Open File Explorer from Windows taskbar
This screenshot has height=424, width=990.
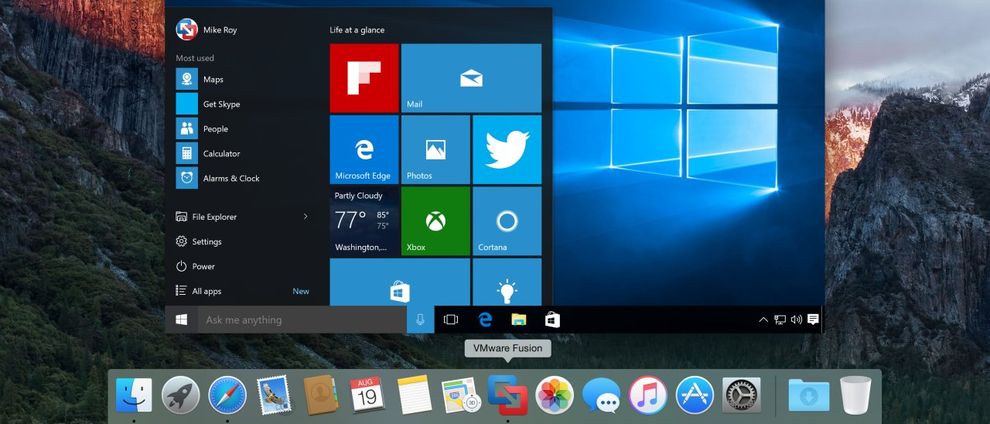point(519,320)
